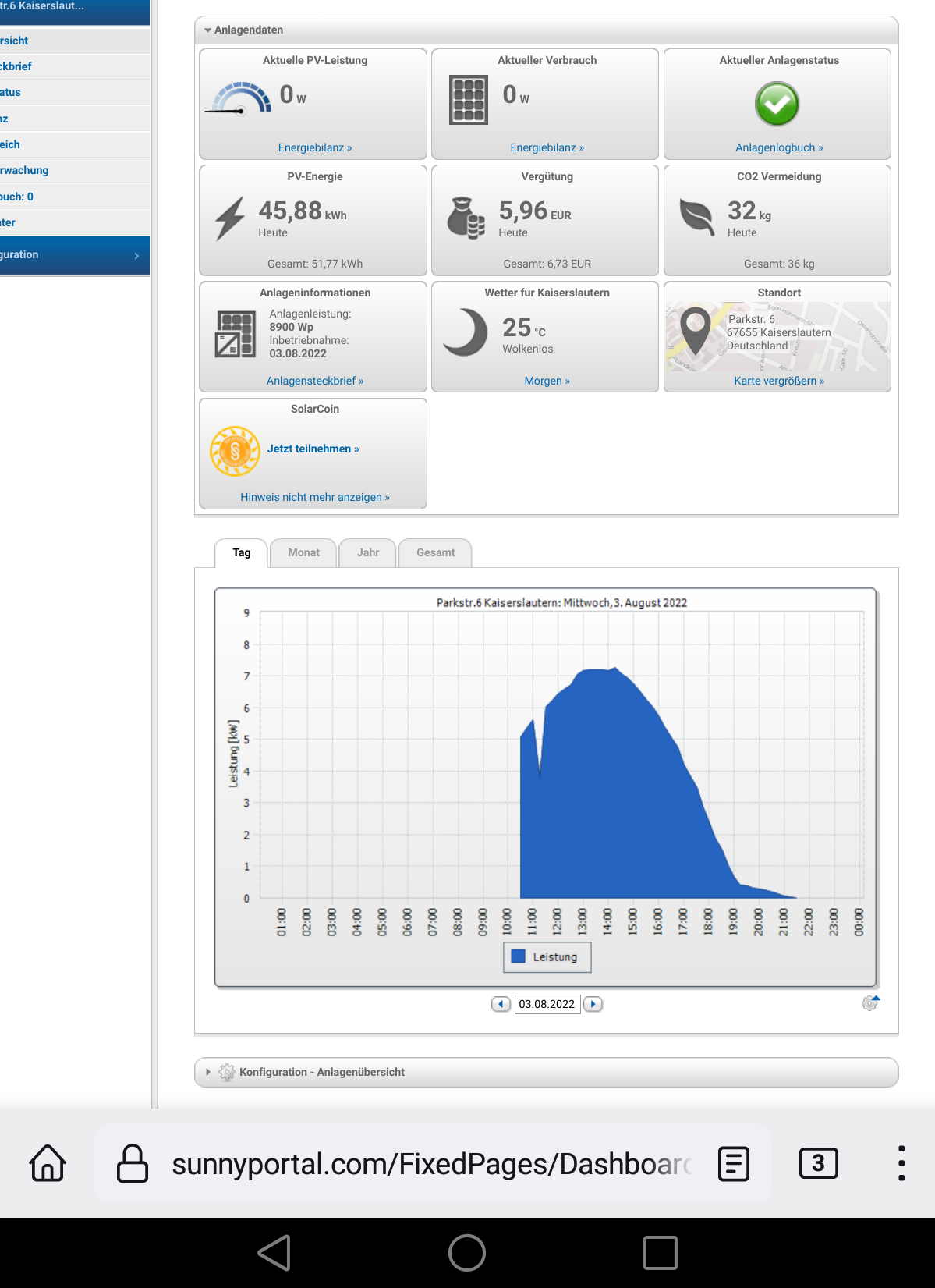Switch to the Monat tab

point(303,552)
